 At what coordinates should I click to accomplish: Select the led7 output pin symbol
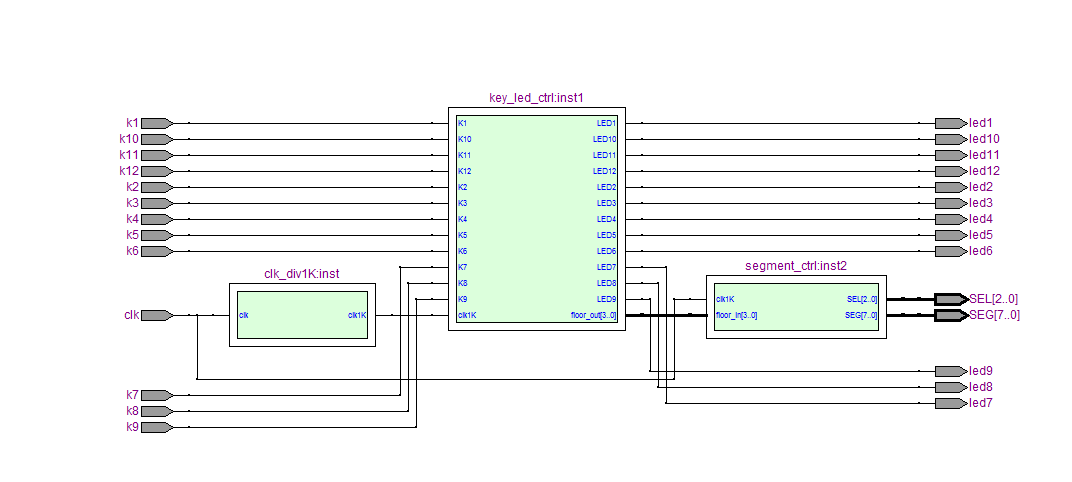pos(951,403)
